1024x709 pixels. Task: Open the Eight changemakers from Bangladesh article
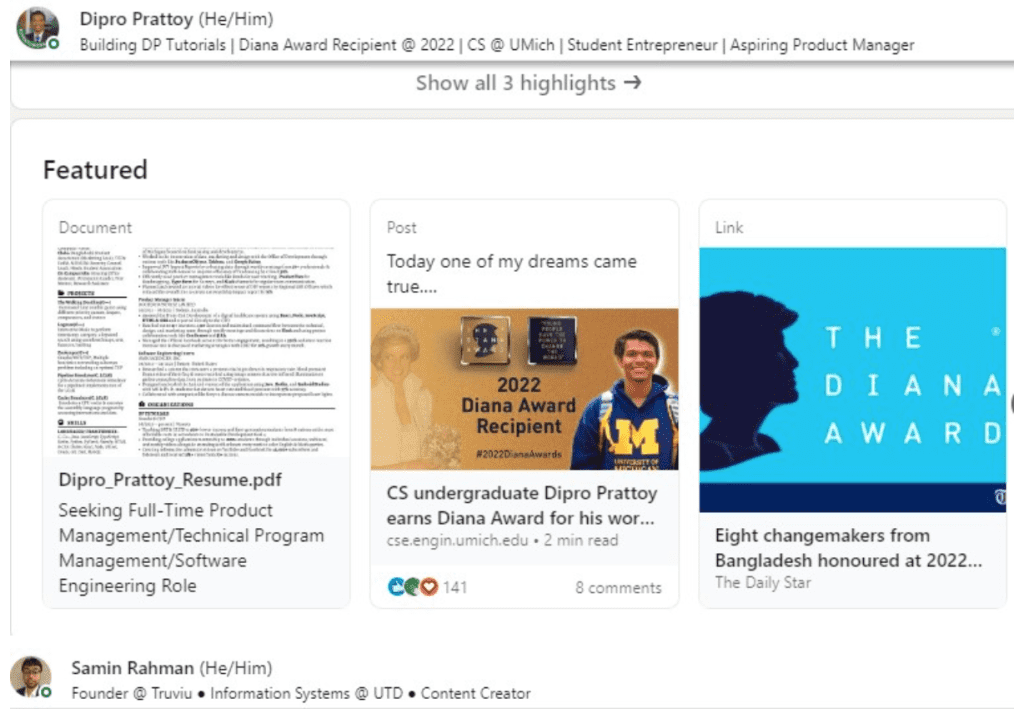(848, 547)
